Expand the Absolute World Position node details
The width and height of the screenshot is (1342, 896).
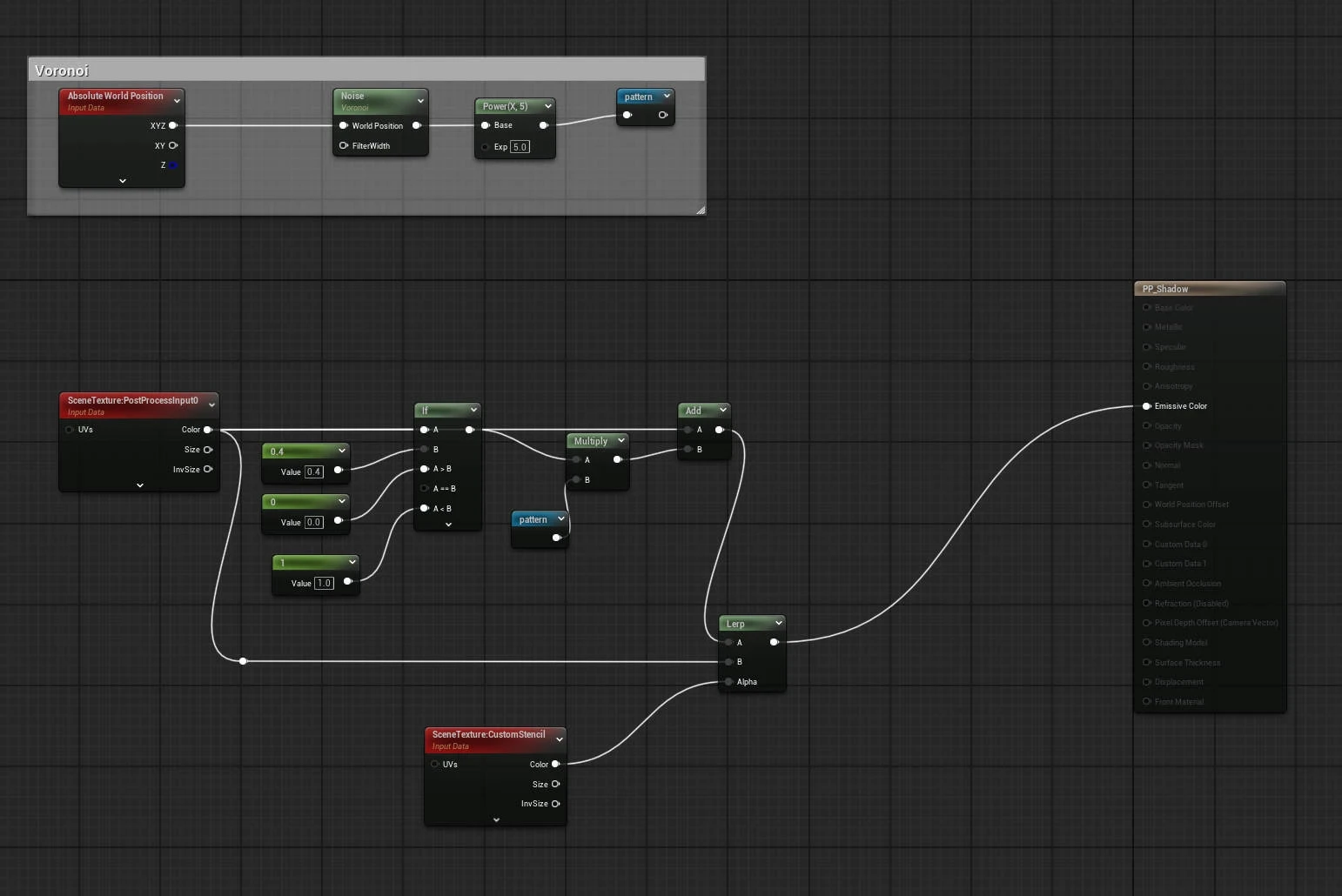click(123, 180)
